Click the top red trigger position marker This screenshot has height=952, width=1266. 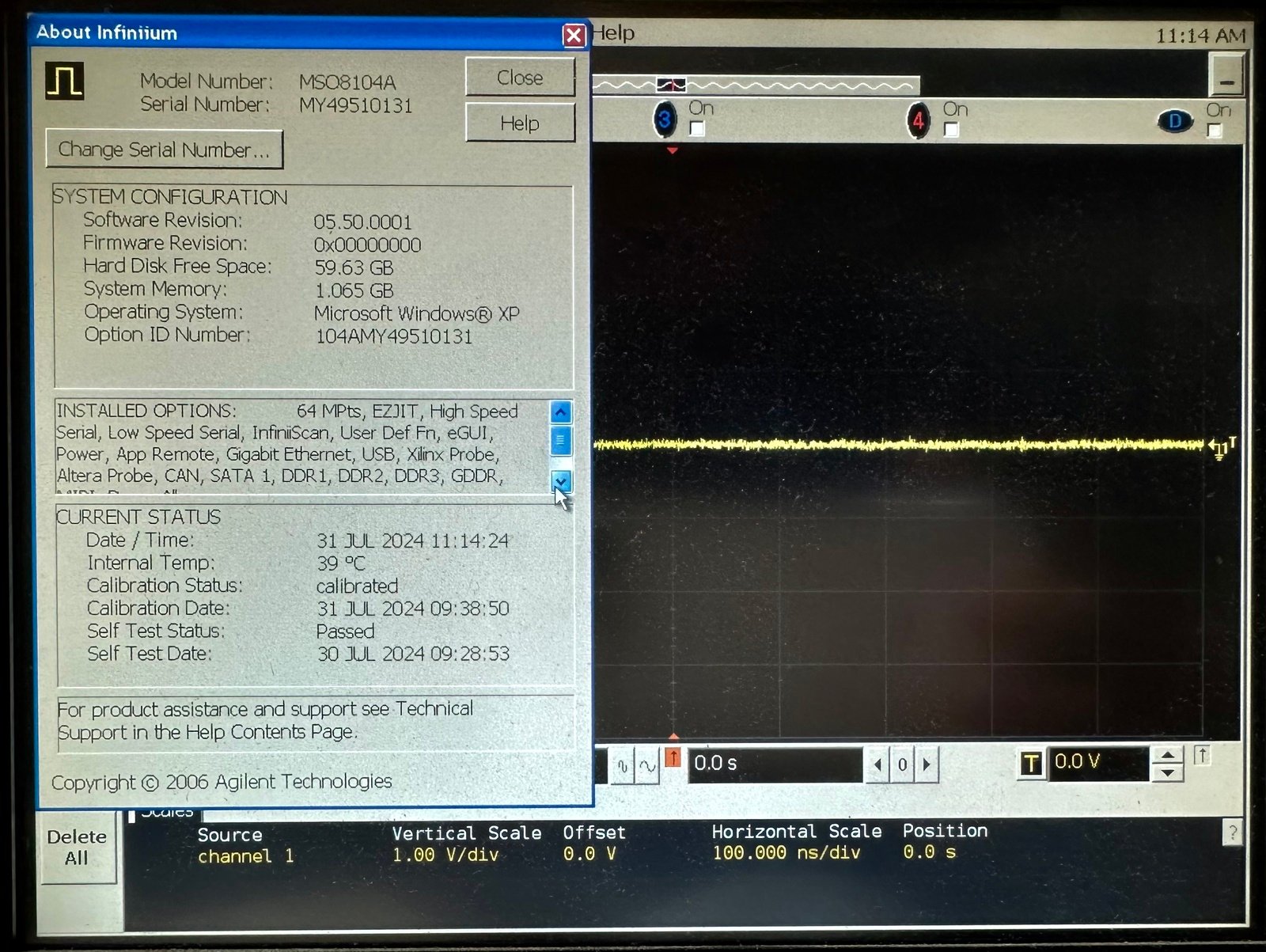coord(672,150)
